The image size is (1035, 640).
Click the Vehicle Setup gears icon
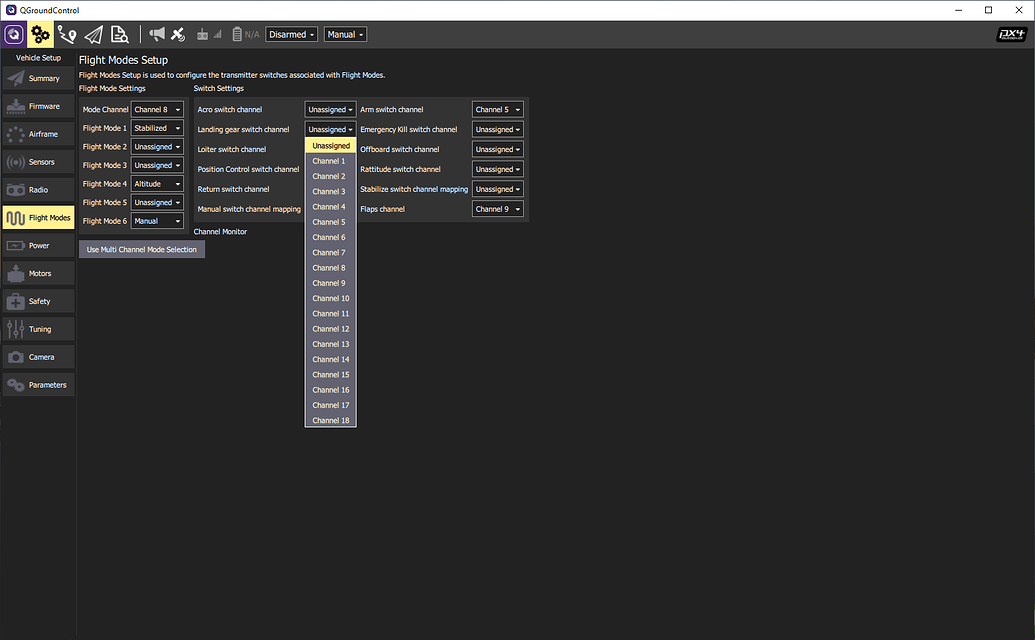[x=40, y=35]
